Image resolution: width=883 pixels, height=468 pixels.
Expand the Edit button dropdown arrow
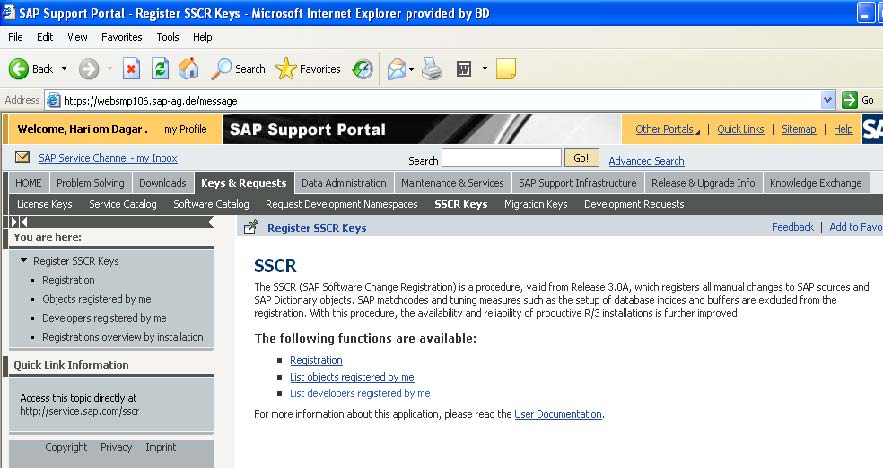click(x=485, y=69)
